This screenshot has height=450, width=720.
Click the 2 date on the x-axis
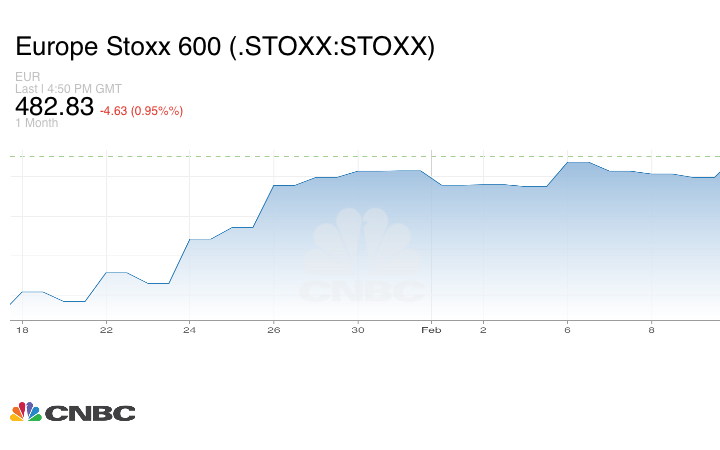pos(483,330)
